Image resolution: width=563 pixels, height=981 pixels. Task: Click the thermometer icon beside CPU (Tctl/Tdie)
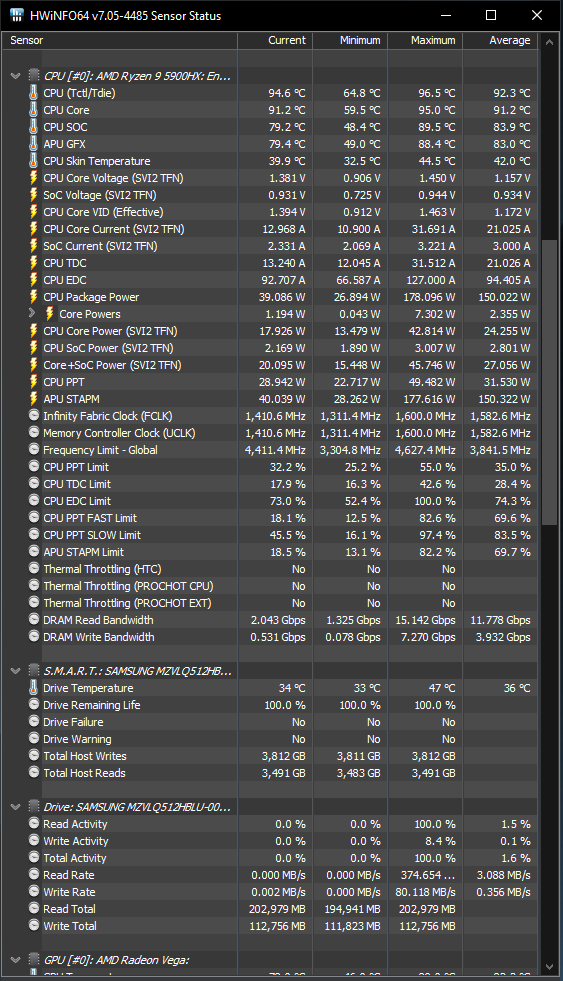pos(34,93)
